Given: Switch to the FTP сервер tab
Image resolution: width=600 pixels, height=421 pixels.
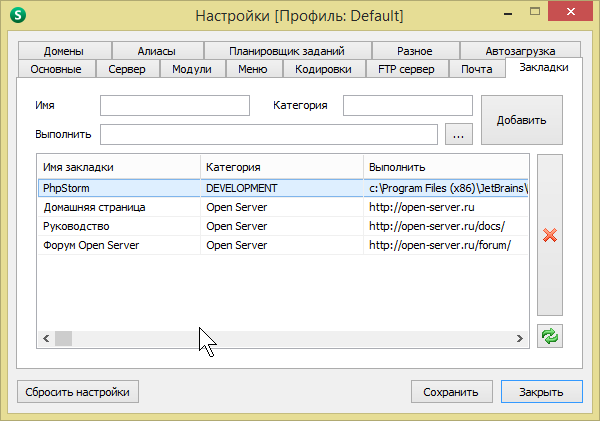Looking at the screenshot, I should pyautogui.click(x=406, y=69).
